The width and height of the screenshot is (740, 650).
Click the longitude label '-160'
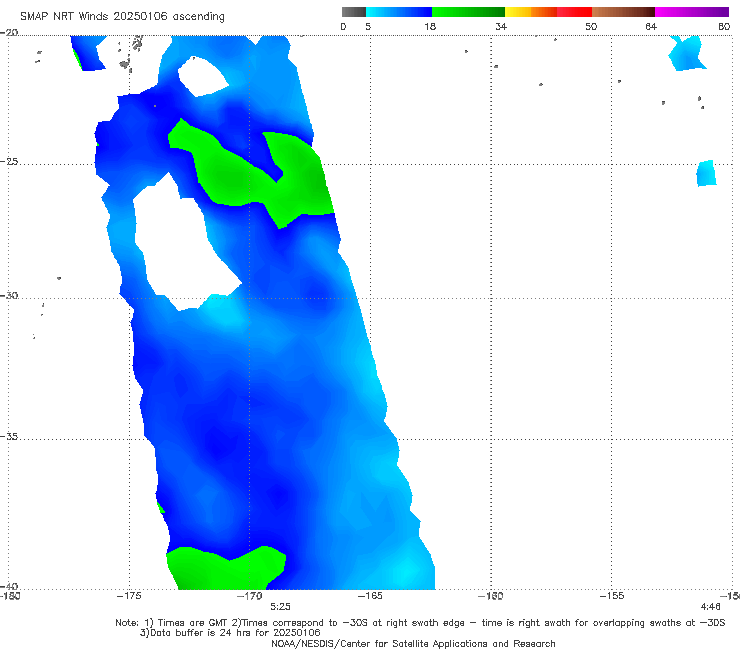pos(491,596)
